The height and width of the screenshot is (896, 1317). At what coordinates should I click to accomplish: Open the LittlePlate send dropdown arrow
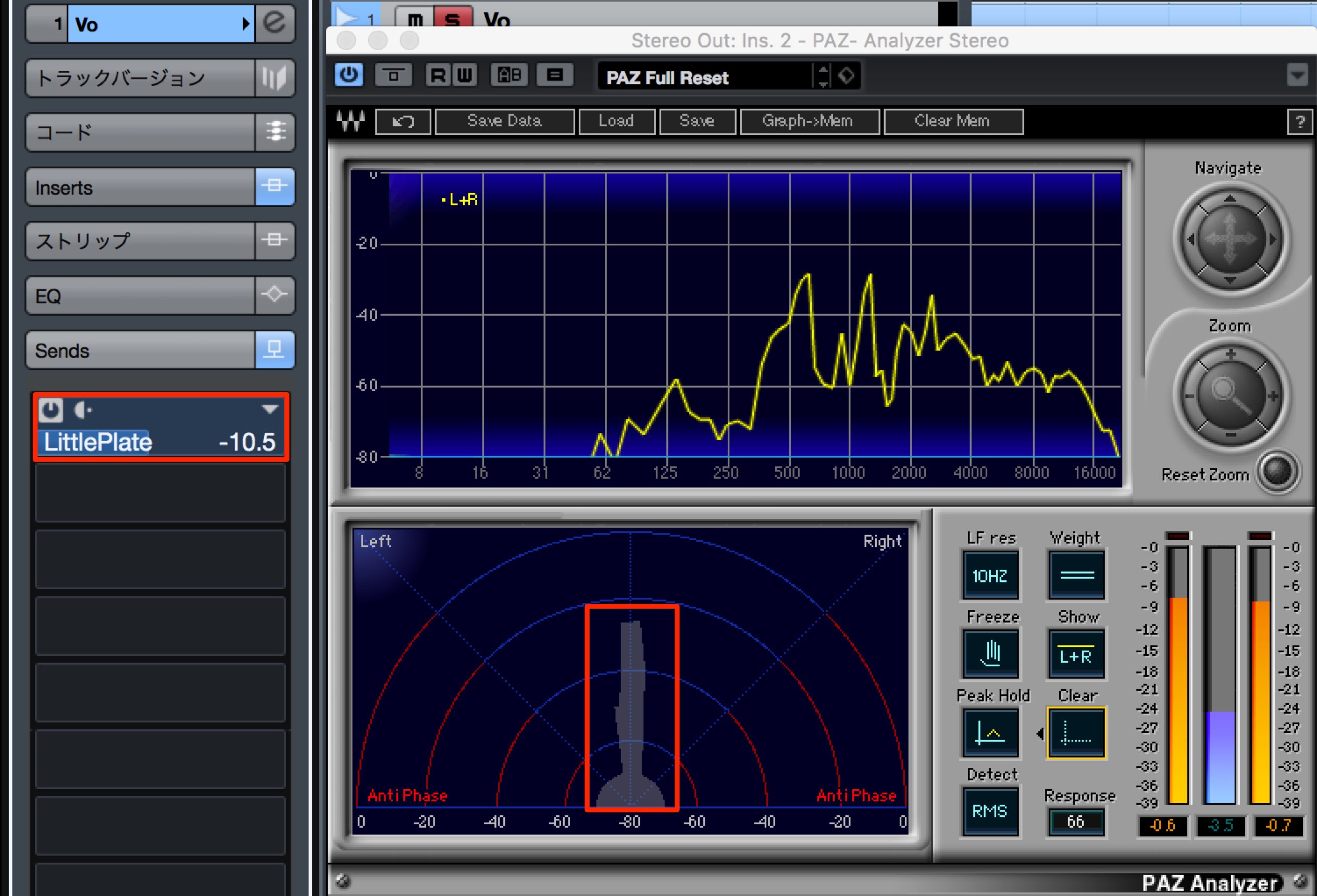(x=270, y=409)
